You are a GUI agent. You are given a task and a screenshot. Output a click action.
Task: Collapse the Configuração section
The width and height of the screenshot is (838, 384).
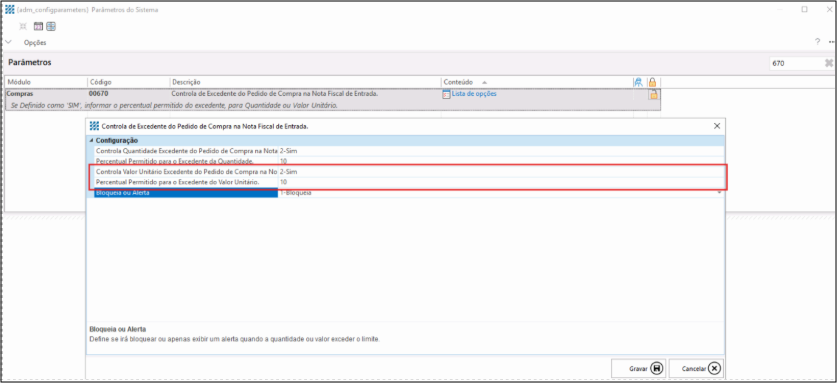[x=91, y=140]
